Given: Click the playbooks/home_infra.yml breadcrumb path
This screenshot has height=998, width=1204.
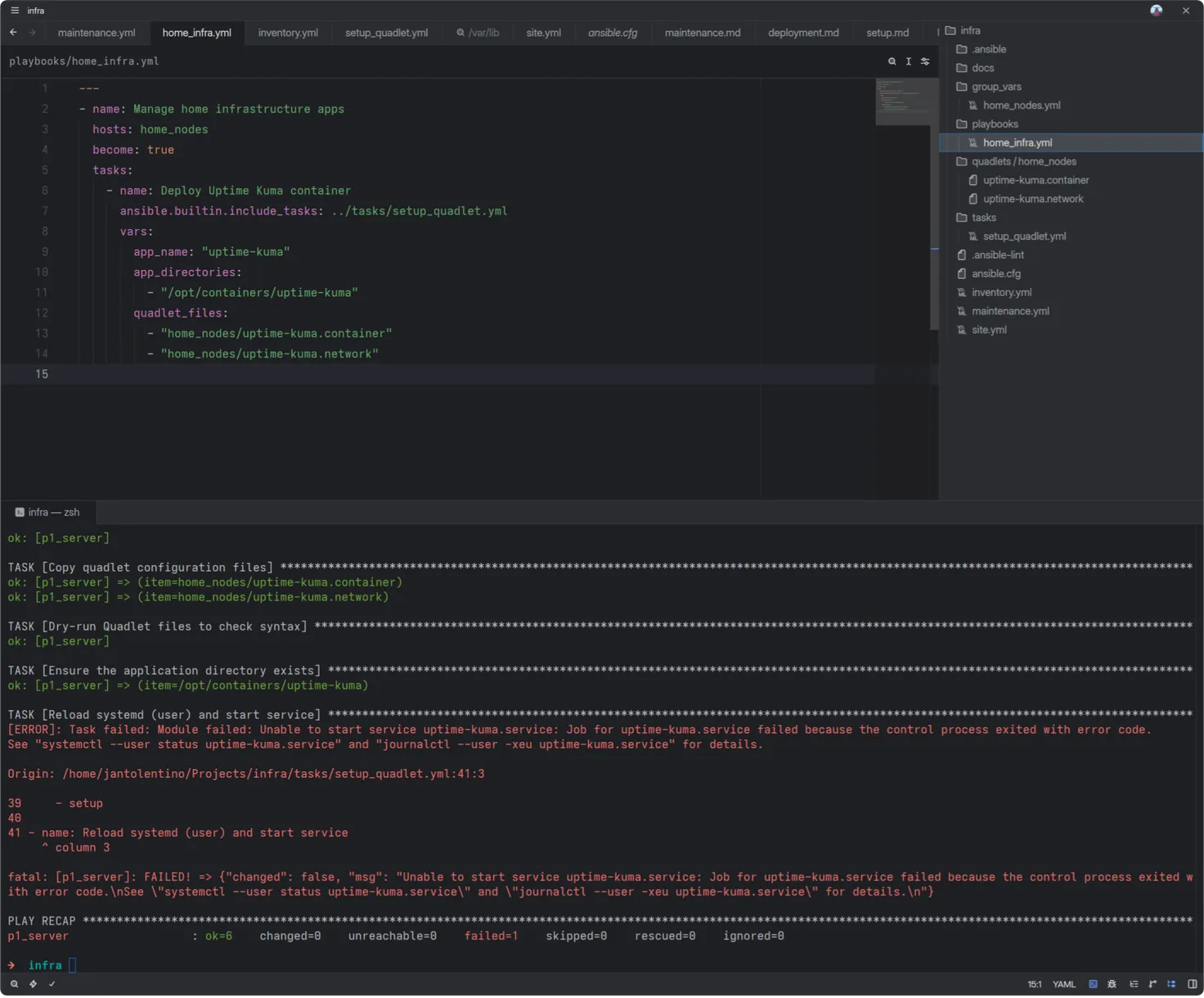Looking at the screenshot, I should [x=84, y=61].
